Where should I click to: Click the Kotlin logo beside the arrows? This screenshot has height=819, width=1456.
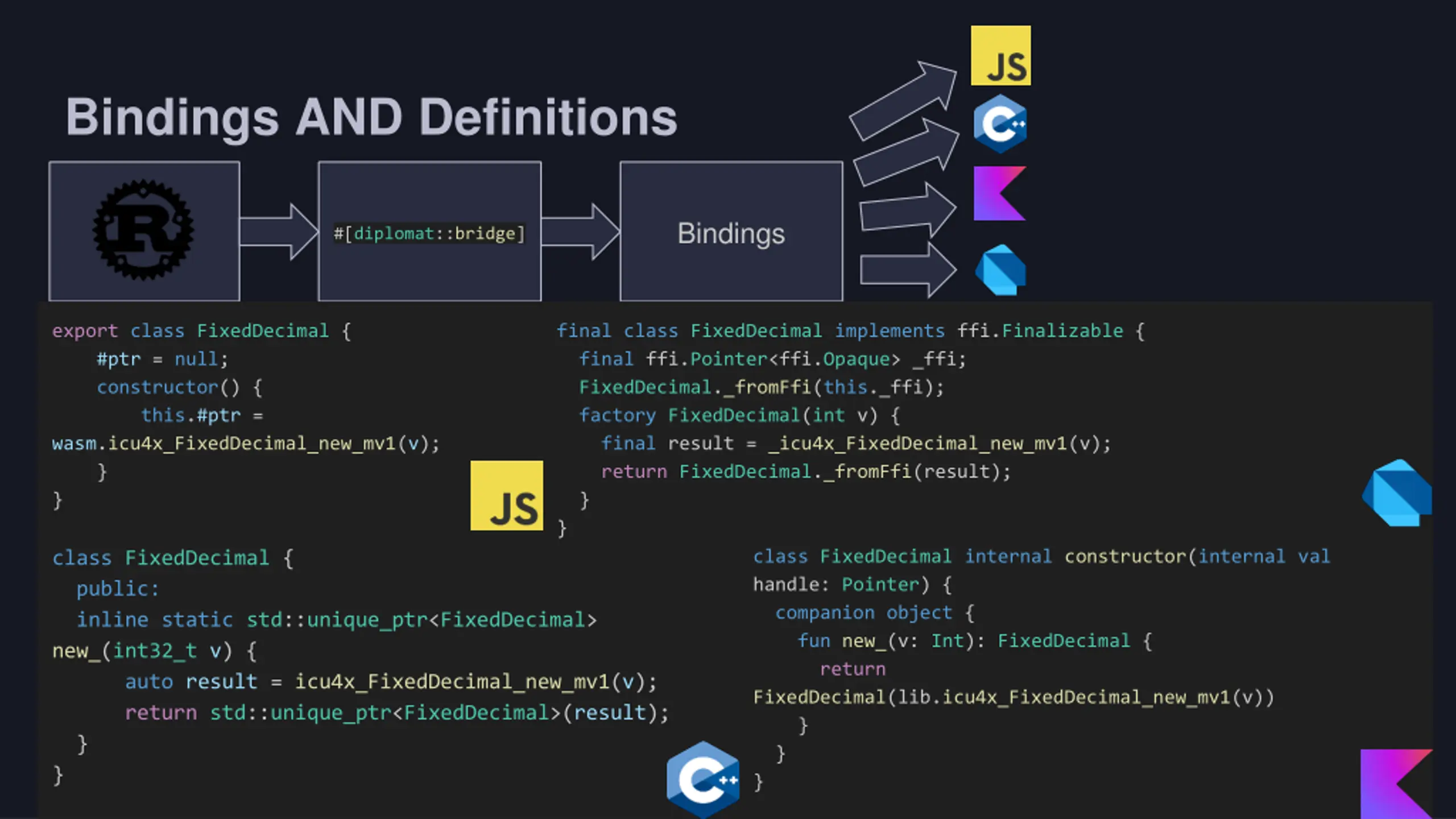click(1000, 193)
